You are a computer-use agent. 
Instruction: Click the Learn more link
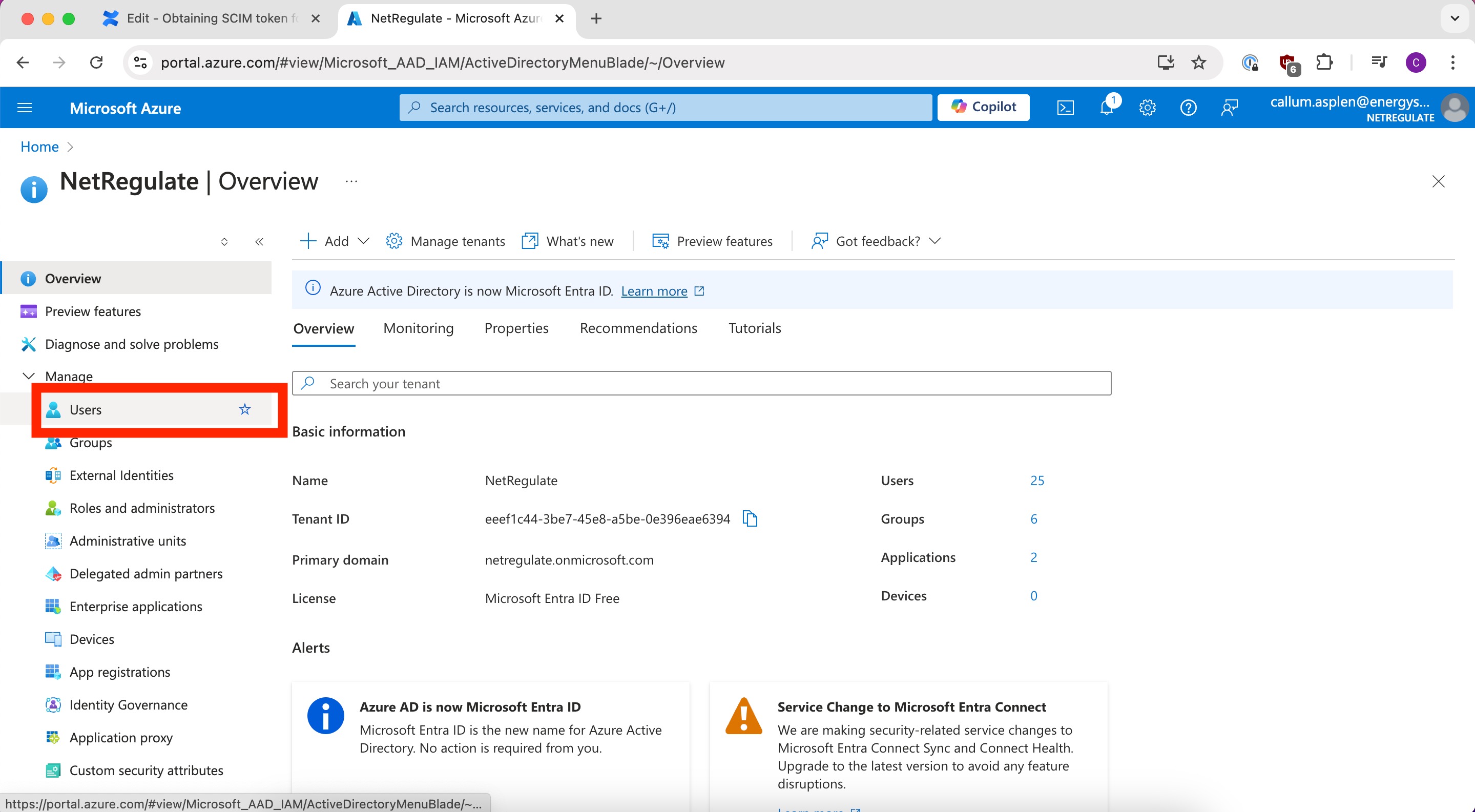pyautogui.click(x=654, y=291)
